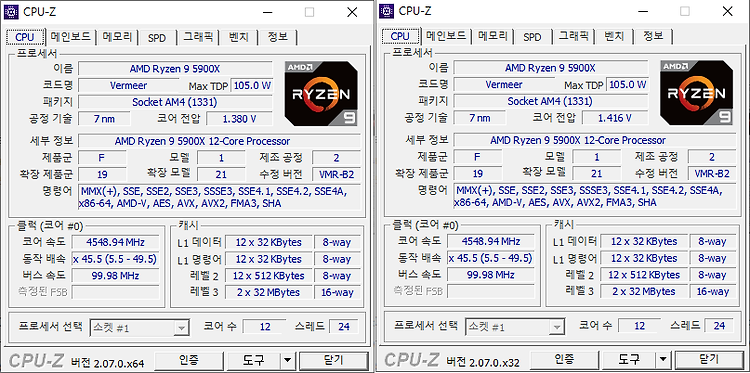750x373 pixels.
Task: Open the 메인보드 tab in the right window
Action: tap(445, 36)
